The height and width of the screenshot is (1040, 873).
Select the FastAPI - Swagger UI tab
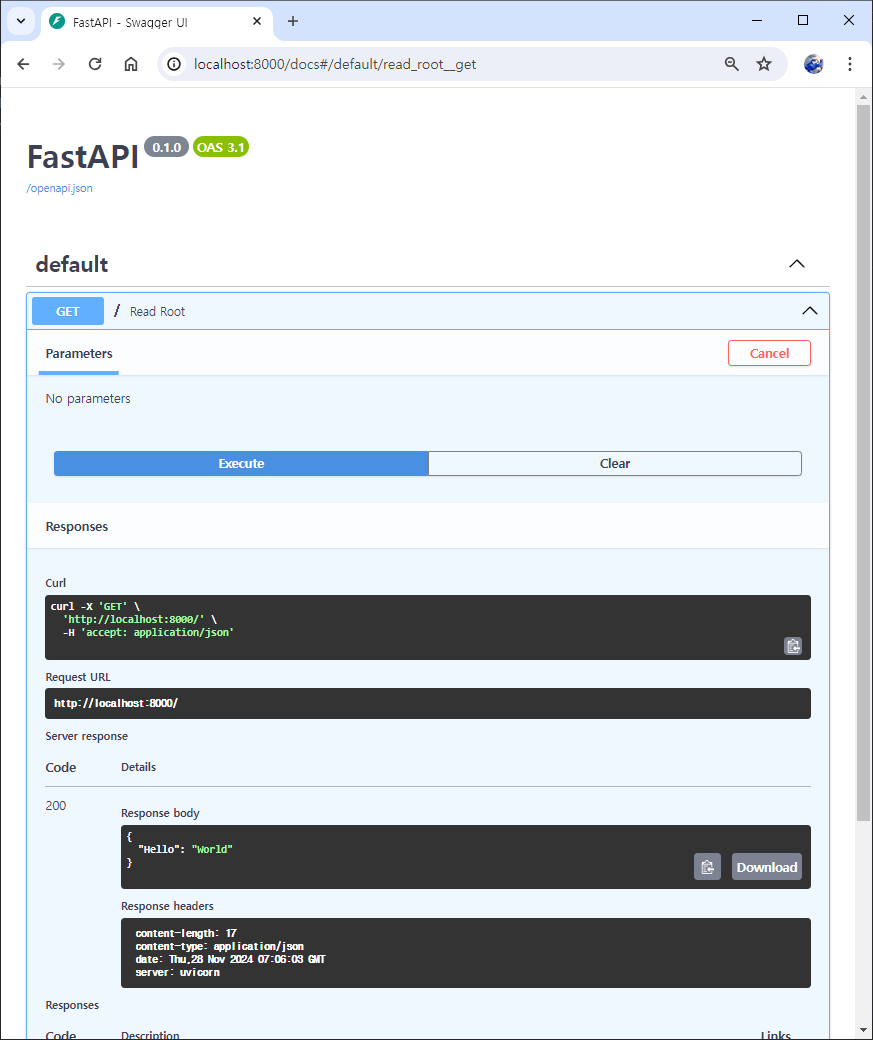(157, 22)
